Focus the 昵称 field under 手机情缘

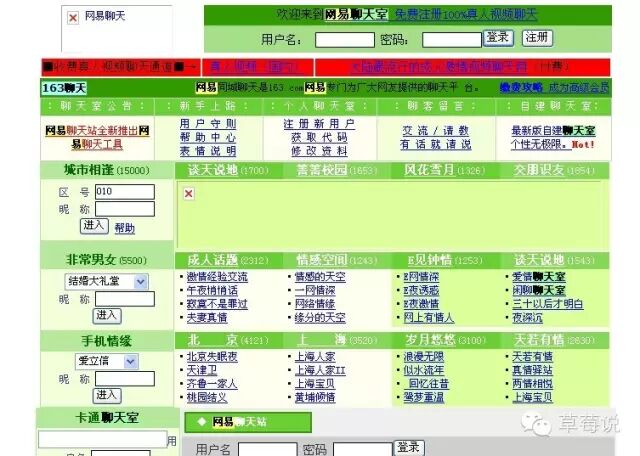(x=125, y=379)
